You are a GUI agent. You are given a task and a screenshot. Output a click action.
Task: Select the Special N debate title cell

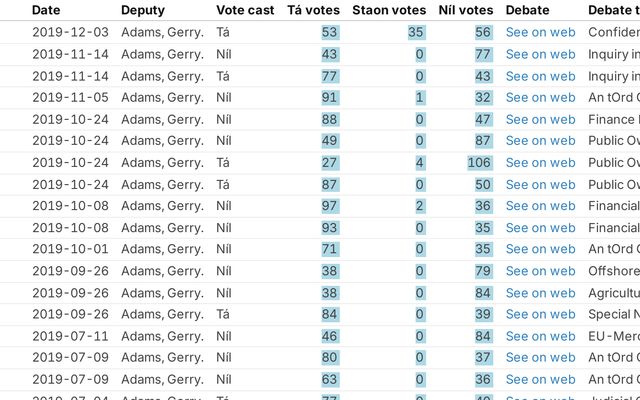613,314
